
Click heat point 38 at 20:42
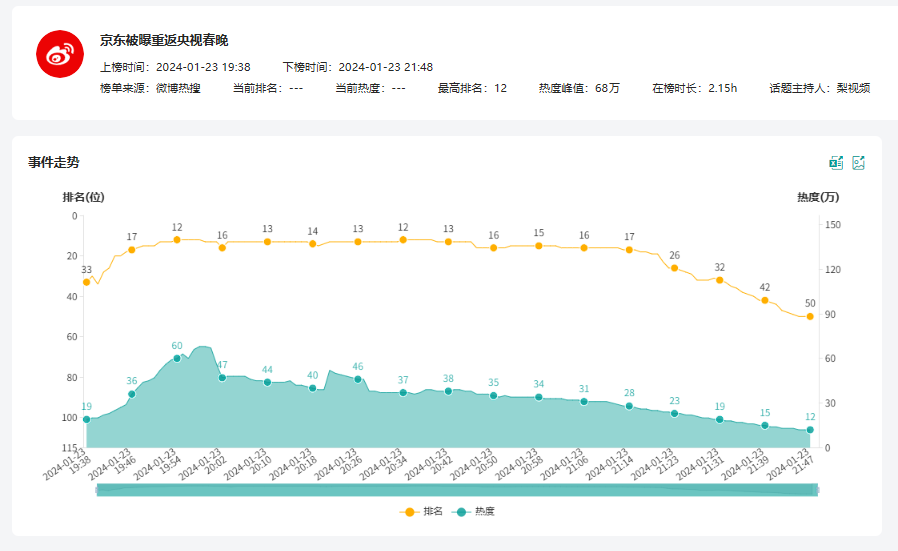(x=448, y=391)
